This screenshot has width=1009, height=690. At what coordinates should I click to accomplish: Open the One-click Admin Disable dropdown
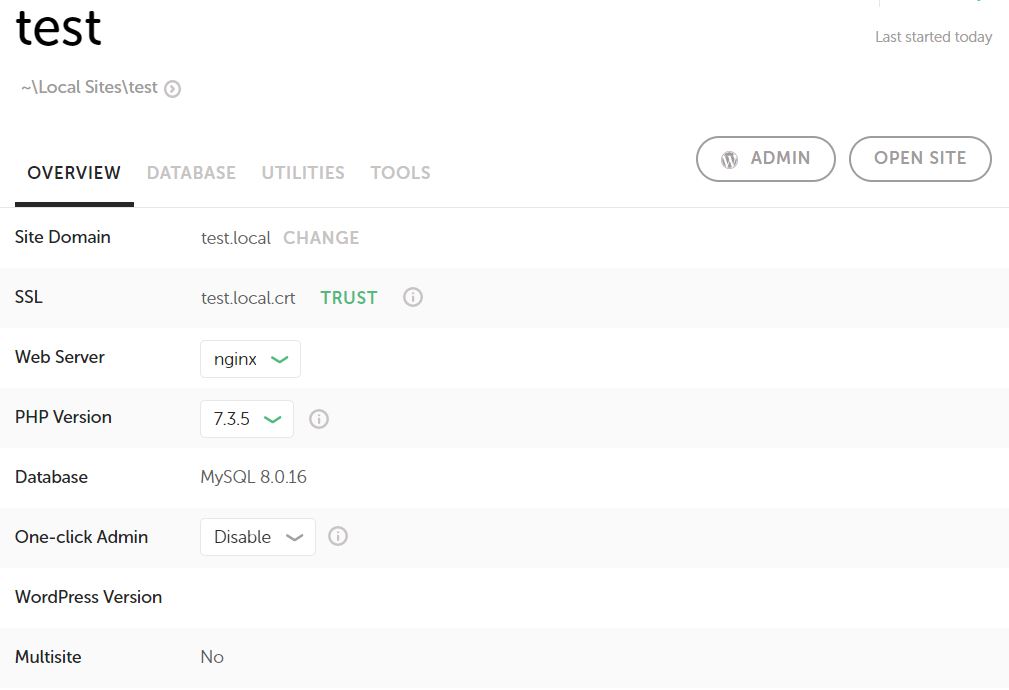click(x=258, y=537)
